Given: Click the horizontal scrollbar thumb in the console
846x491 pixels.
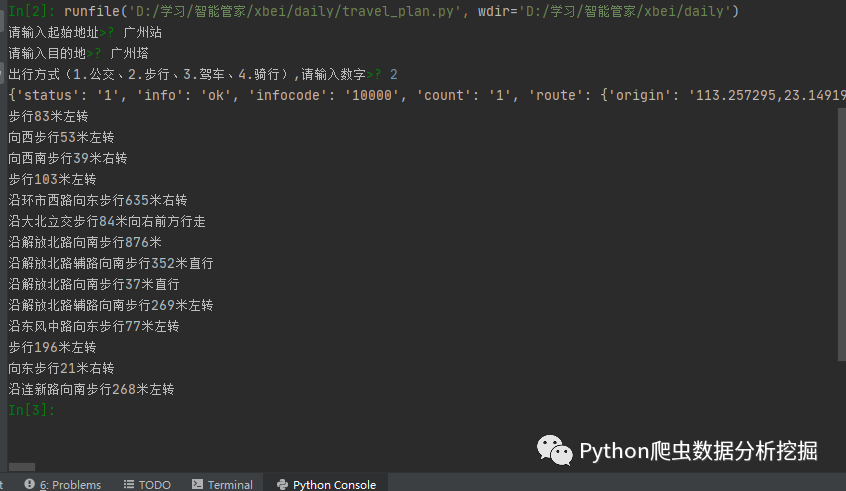Looking at the screenshot, I should click(x=22, y=467).
